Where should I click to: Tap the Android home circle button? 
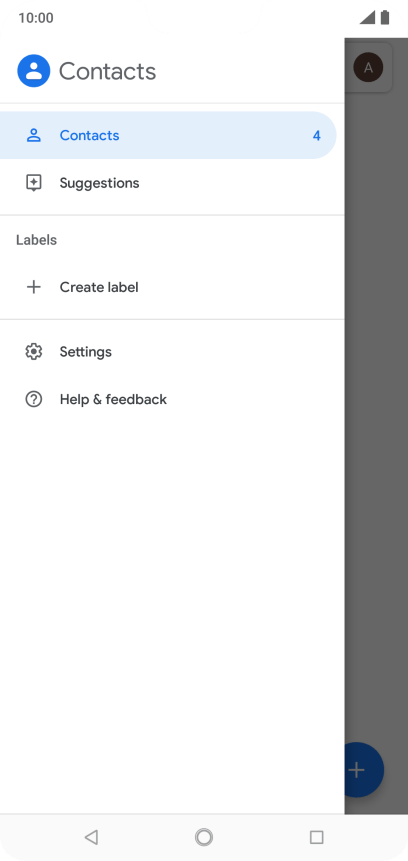tap(204, 837)
